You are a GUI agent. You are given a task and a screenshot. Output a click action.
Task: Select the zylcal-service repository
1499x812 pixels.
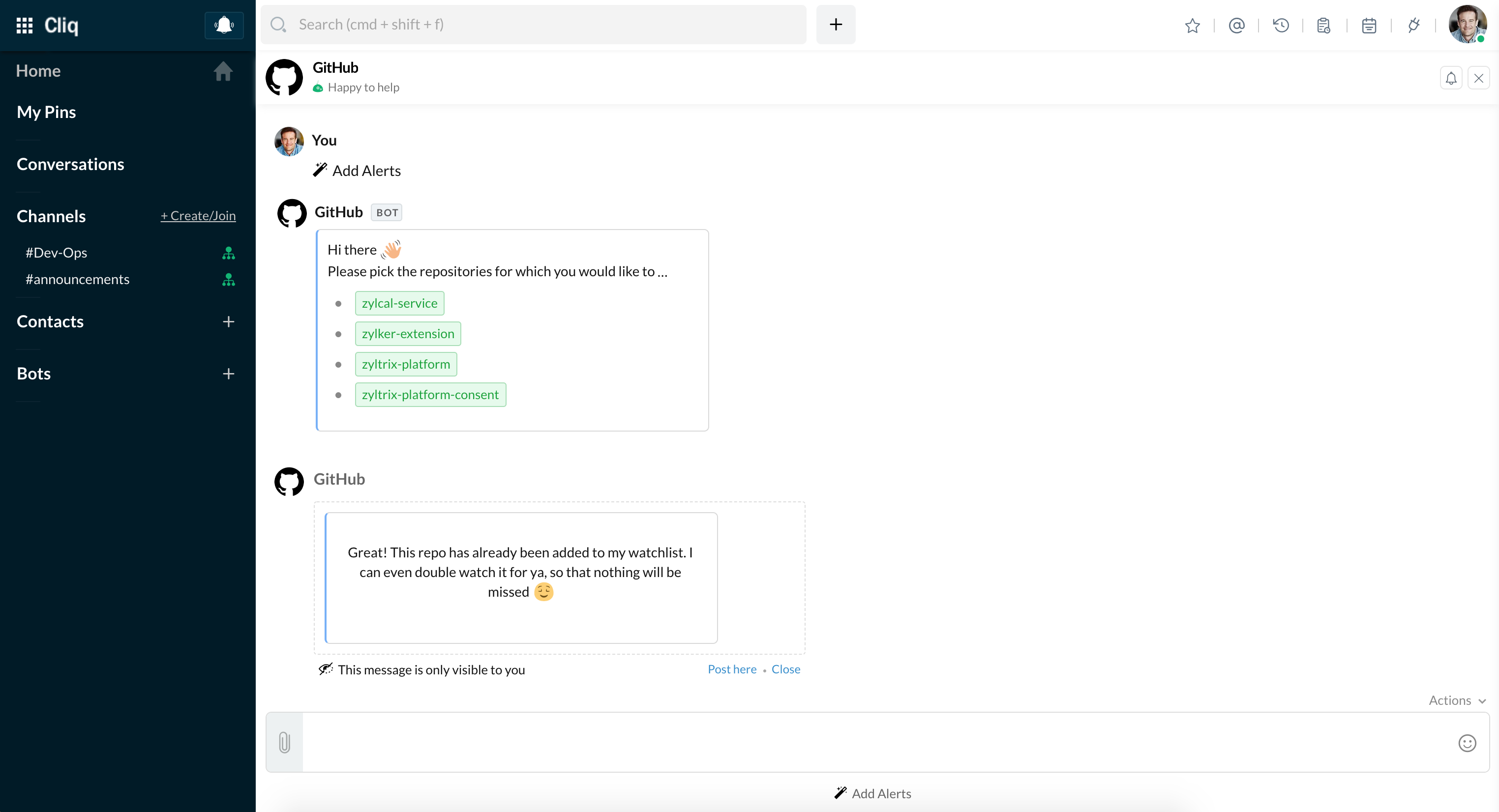[x=400, y=303]
